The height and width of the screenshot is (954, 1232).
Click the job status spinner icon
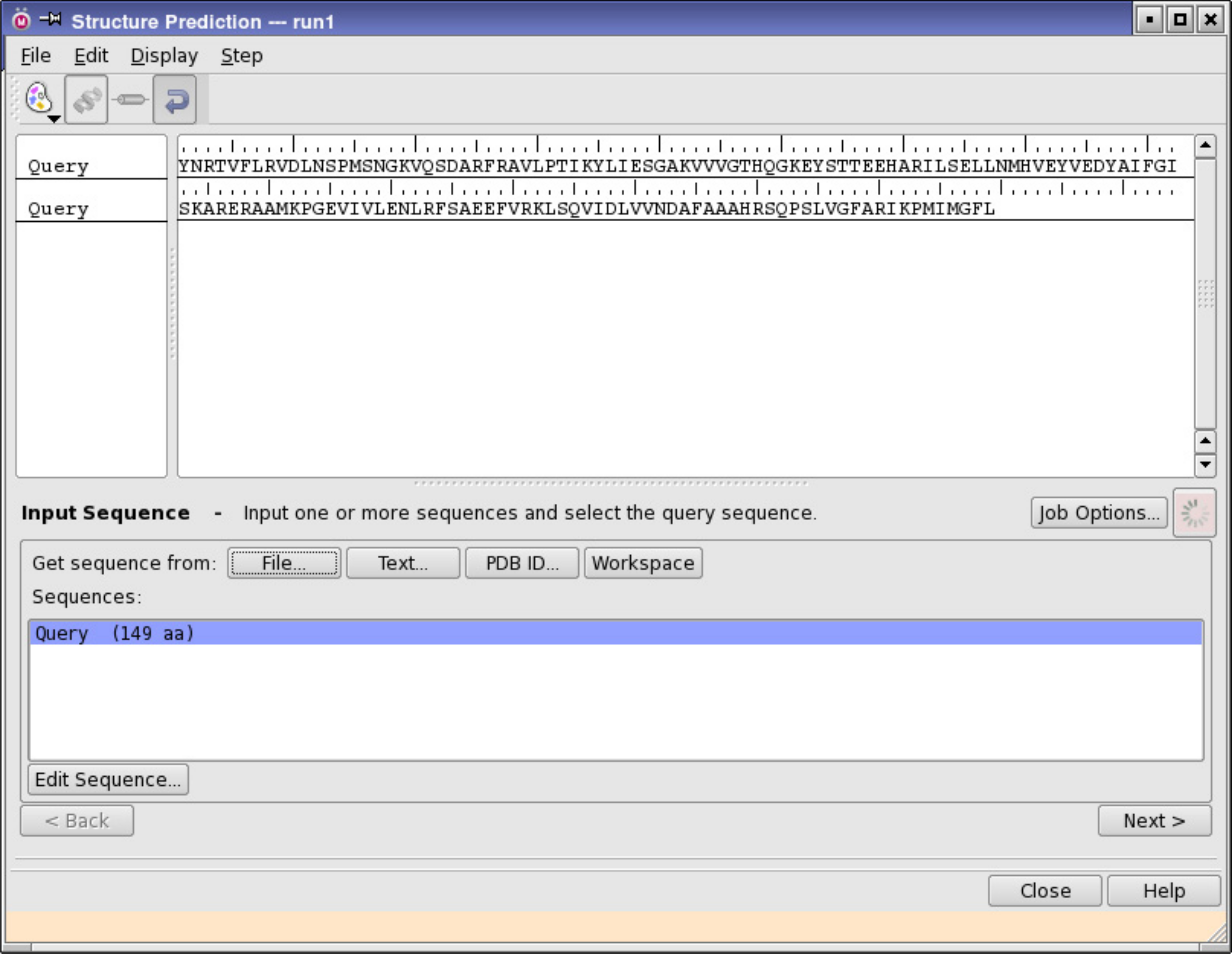(x=1194, y=512)
